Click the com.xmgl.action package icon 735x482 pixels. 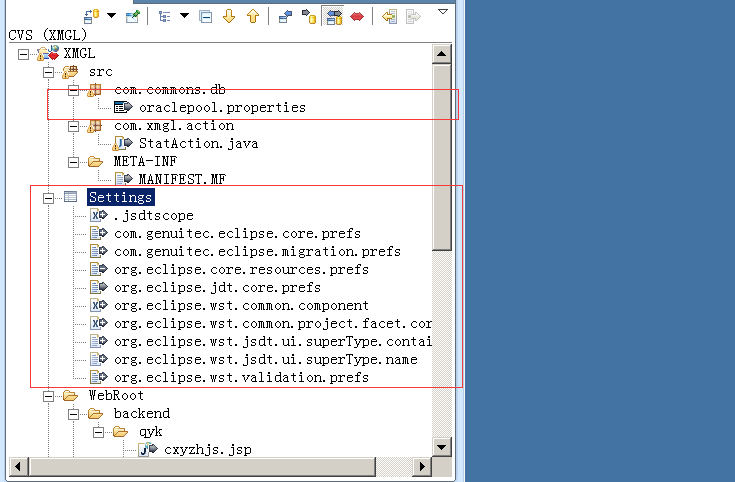coord(95,126)
